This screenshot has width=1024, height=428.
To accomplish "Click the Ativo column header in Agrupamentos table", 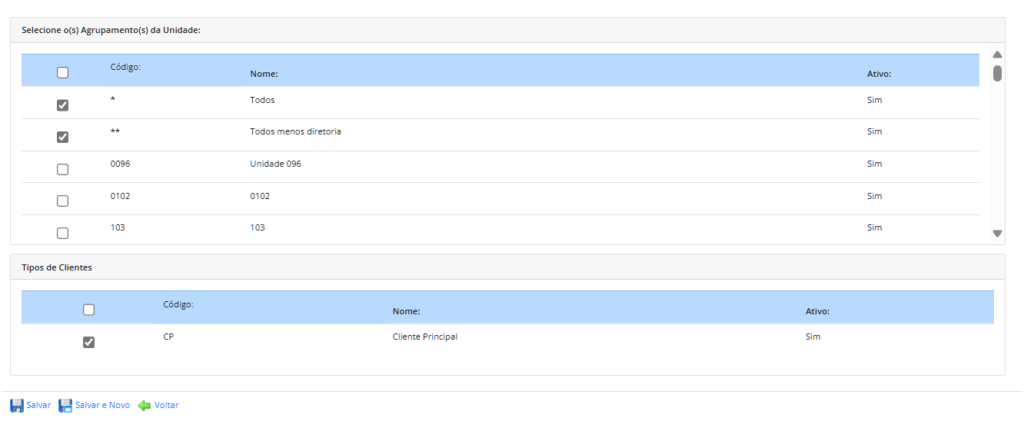I will (878, 74).
